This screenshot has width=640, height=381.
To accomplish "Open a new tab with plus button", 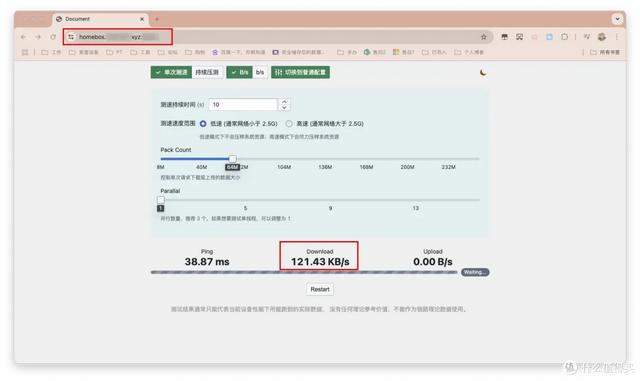I will point(157,19).
